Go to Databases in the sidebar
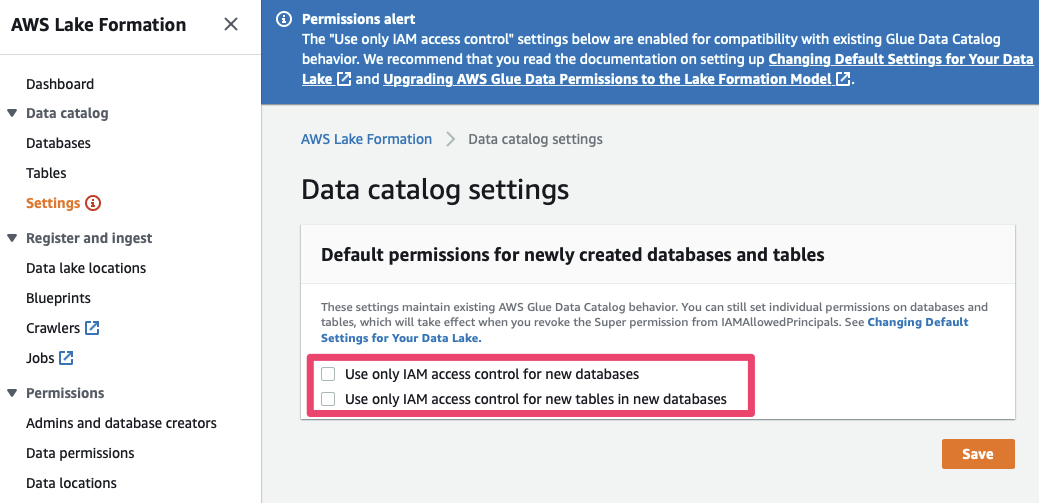This screenshot has width=1039, height=503. coord(58,143)
